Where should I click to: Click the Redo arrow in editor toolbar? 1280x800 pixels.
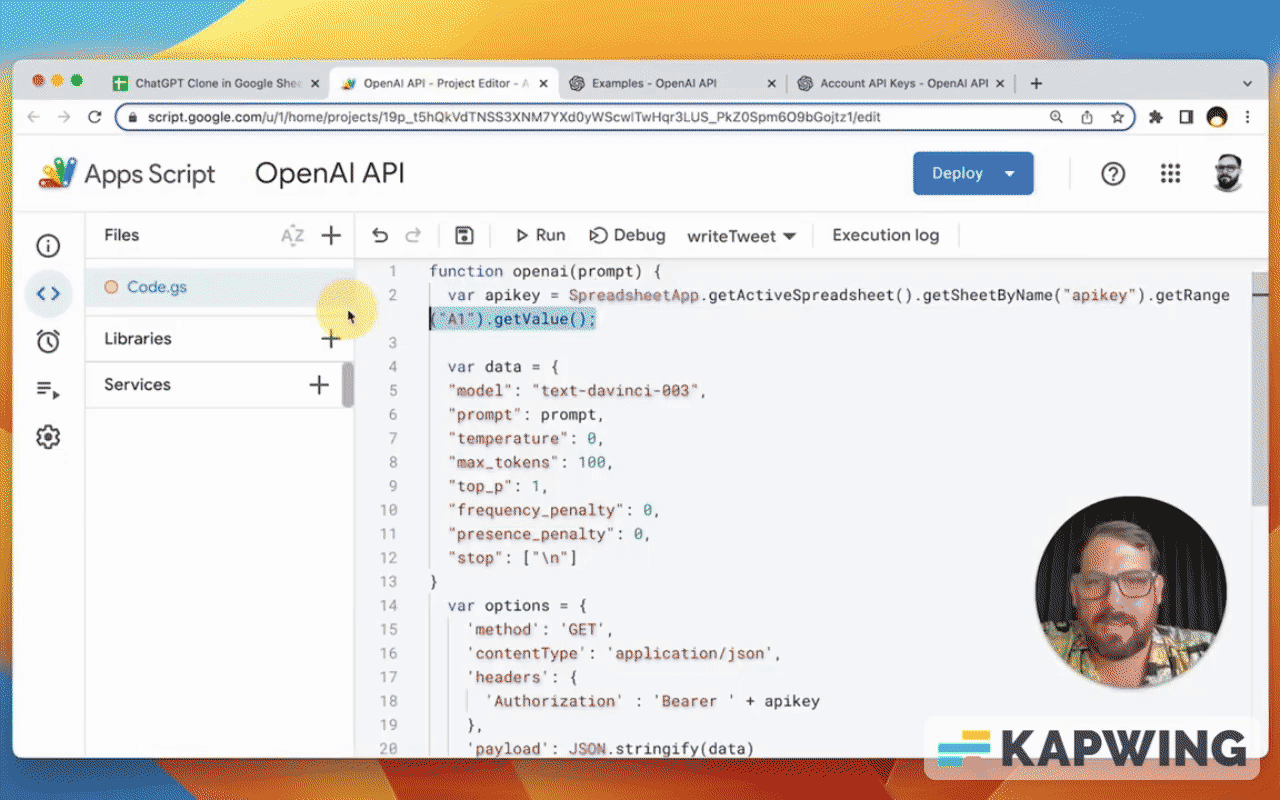click(413, 236)
